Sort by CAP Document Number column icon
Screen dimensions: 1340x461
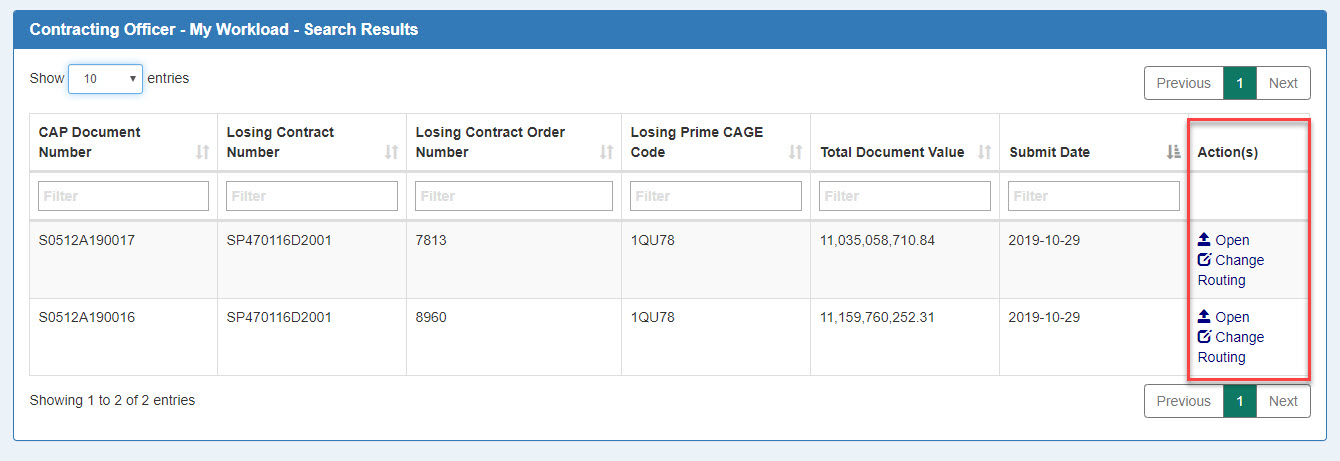203,152
